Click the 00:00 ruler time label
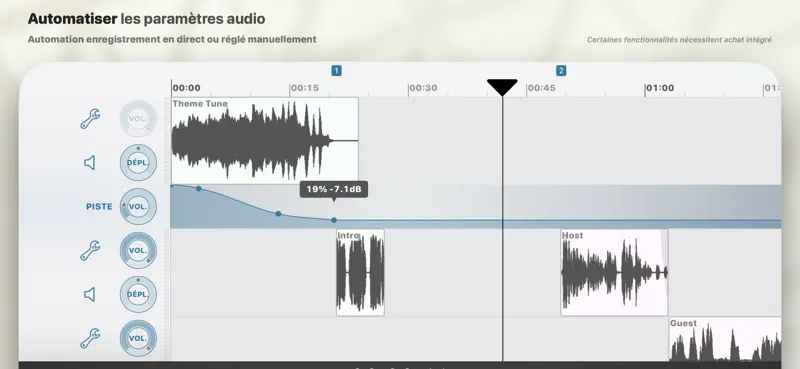 tap(186, 88)
